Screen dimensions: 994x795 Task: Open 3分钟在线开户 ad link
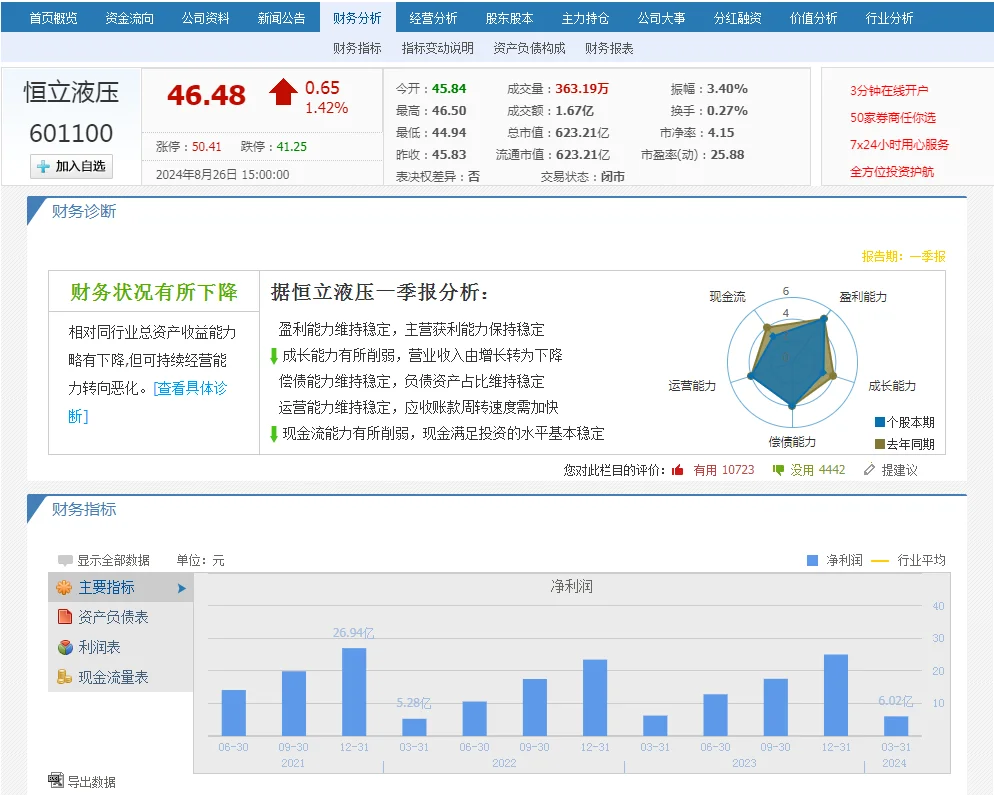pyautogui.click(x=889, y=91)
